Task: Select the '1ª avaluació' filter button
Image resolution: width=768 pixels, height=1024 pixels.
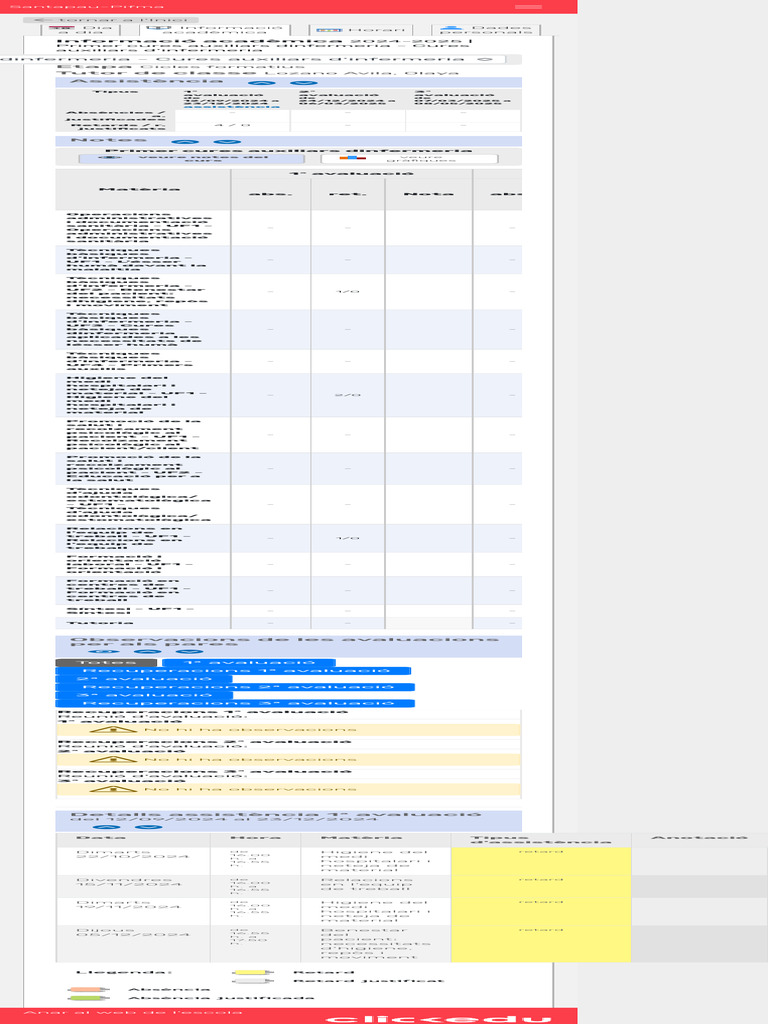Action: pos(249,663)
